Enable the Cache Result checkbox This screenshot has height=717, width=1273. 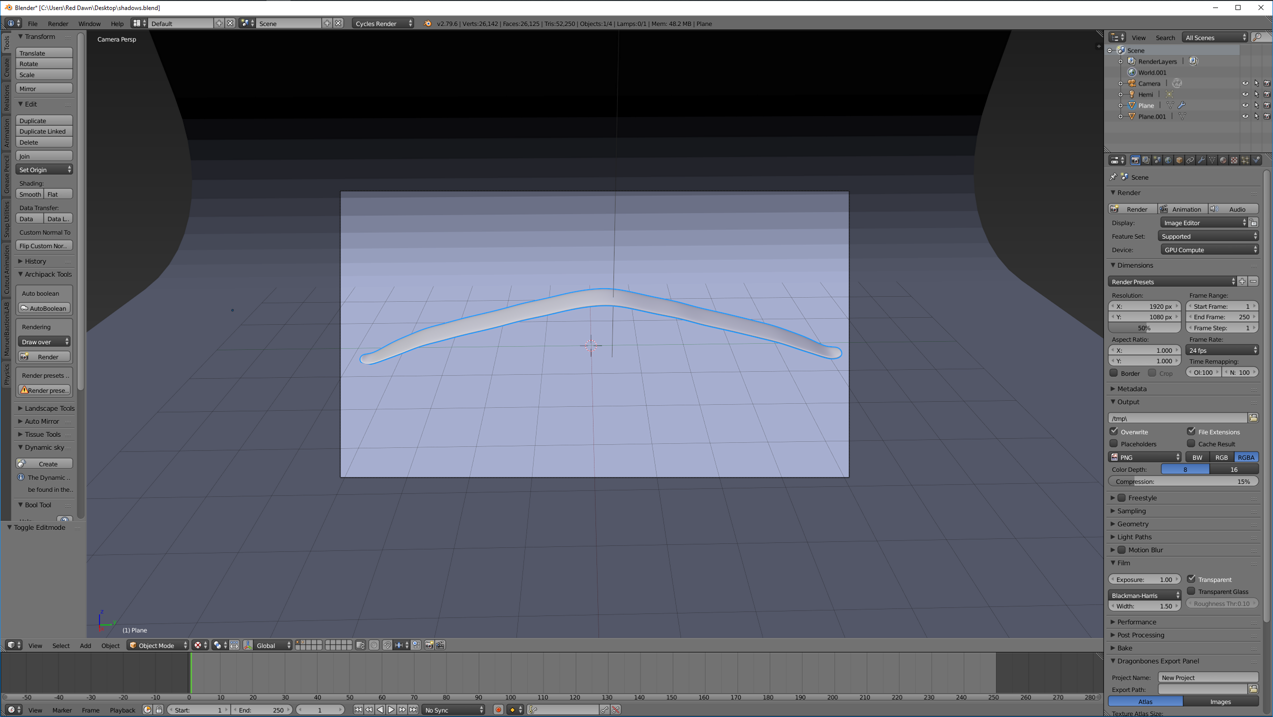click(1191, 444)
